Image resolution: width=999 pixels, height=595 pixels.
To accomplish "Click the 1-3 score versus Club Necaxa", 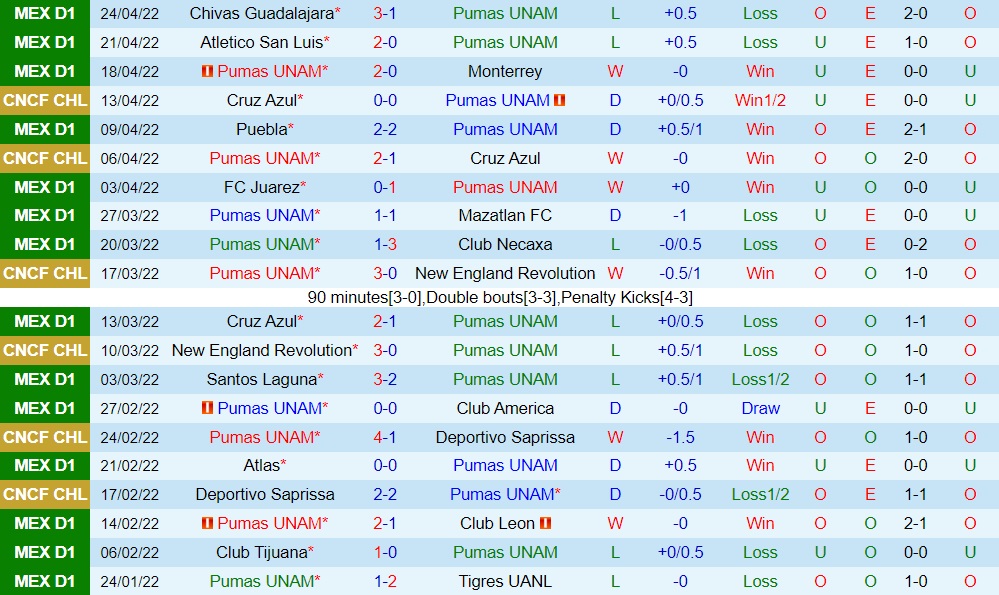I will 385,244.
